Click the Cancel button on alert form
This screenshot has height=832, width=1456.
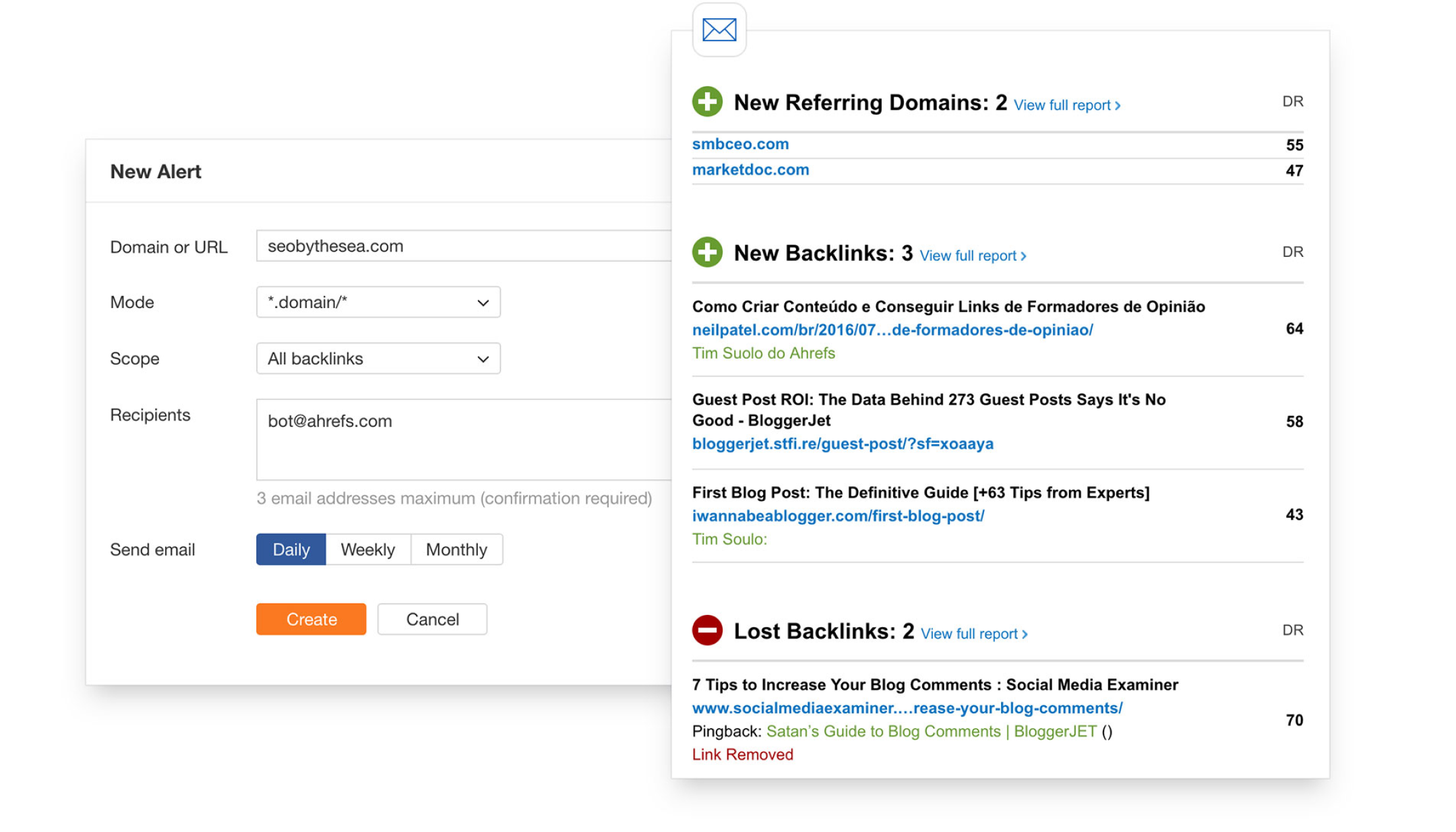pyautogui.click(x=433, y=618)
